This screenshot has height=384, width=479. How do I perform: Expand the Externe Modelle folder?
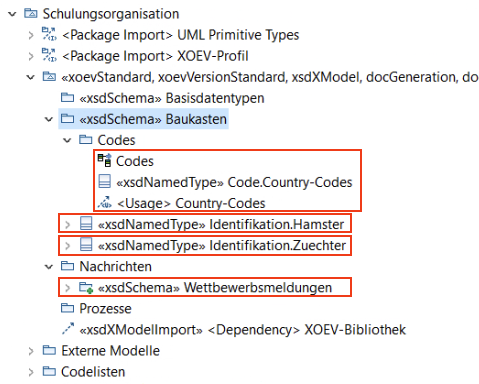tap(31, 351)
